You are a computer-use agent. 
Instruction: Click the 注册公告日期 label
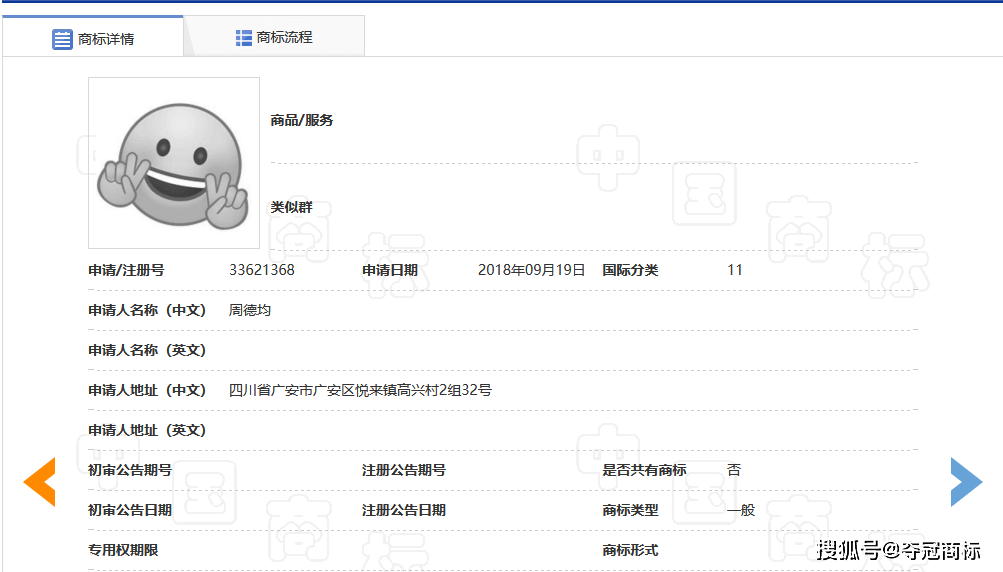[404, 510]
